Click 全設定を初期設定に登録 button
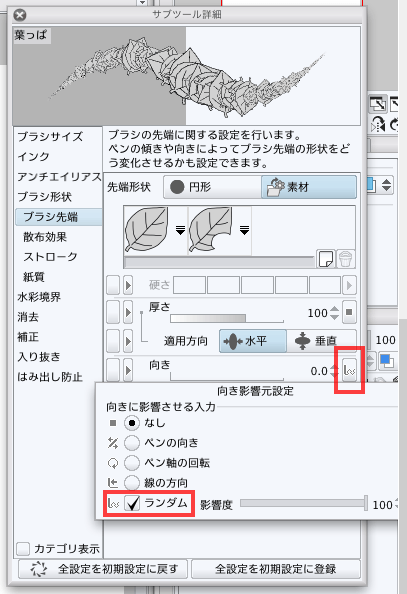Screen dimensions: 407x594 click(276, 569)
